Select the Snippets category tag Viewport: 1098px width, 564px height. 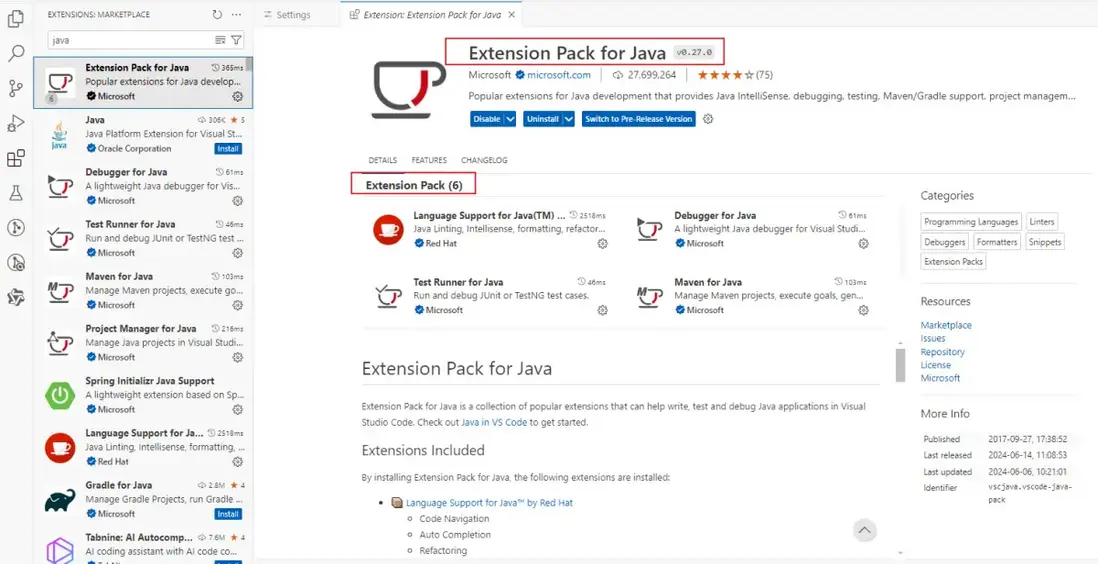pyautogui.click(x=1045, y=242)
